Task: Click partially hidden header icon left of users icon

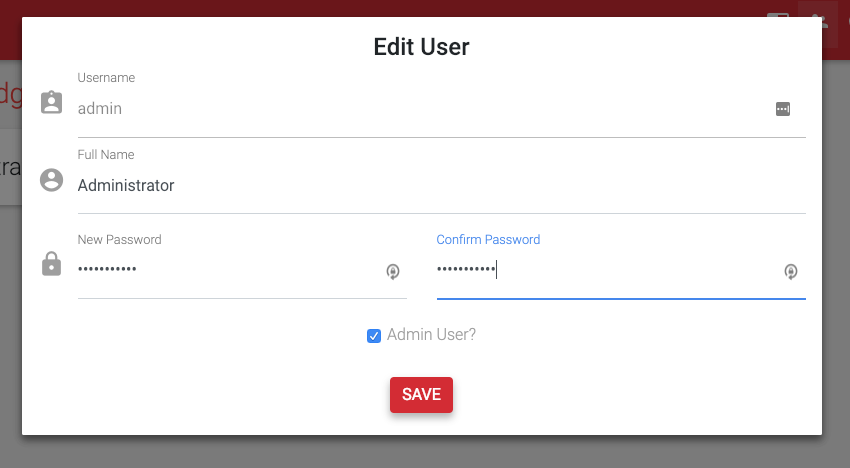Action: click(x=778, y=15)
